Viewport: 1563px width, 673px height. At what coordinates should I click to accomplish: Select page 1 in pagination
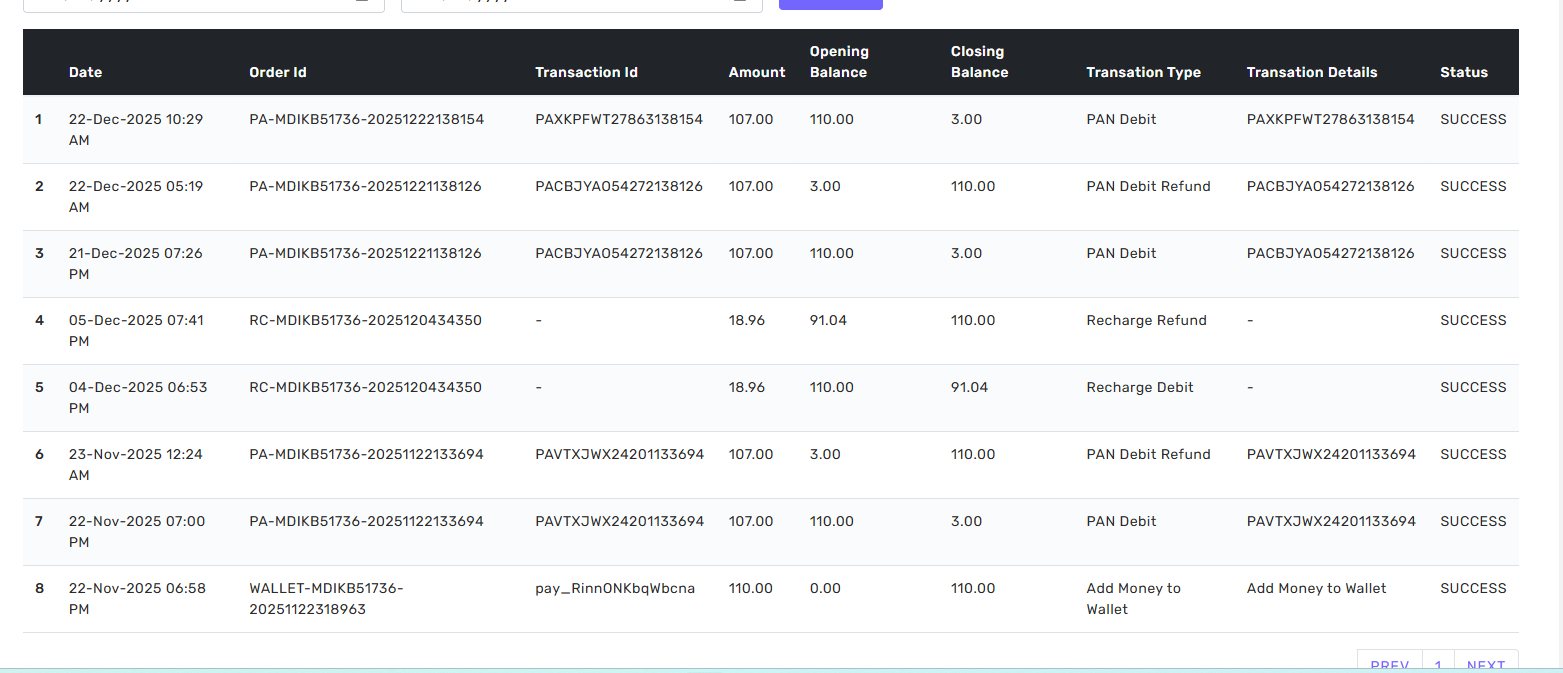(x=1438, y=664)
